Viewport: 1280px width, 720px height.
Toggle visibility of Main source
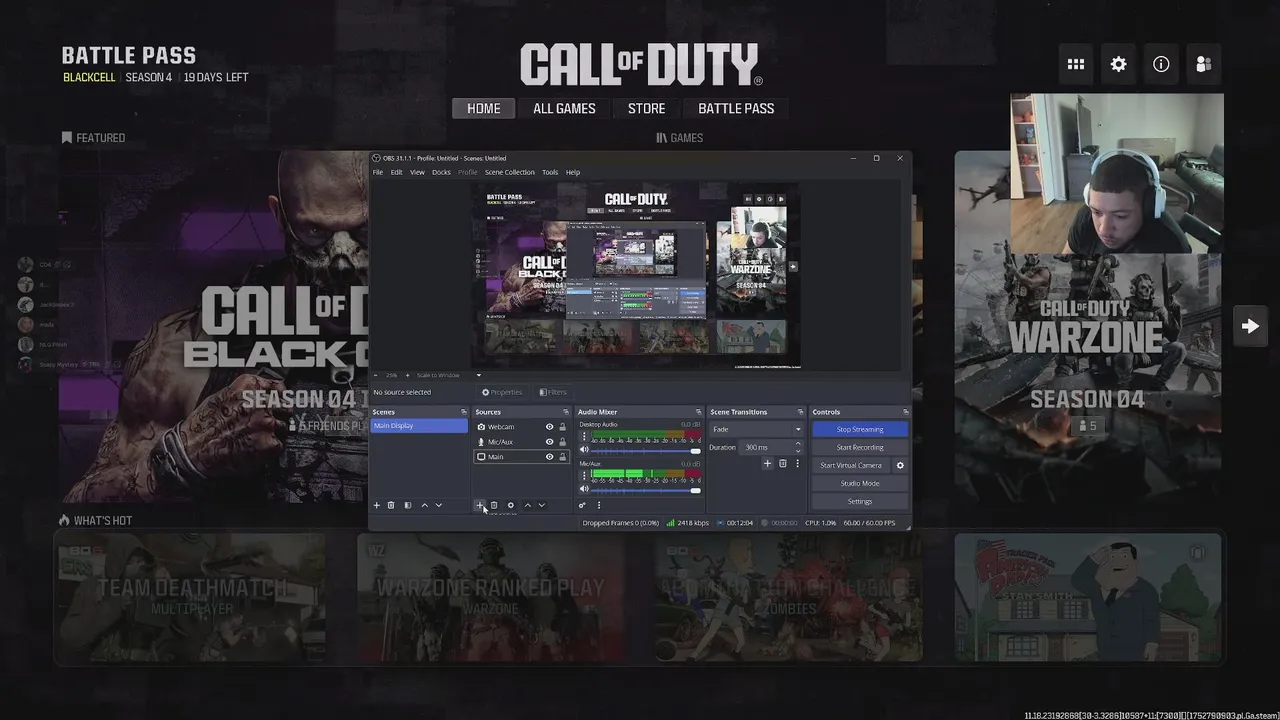click(x=549, y=457)
